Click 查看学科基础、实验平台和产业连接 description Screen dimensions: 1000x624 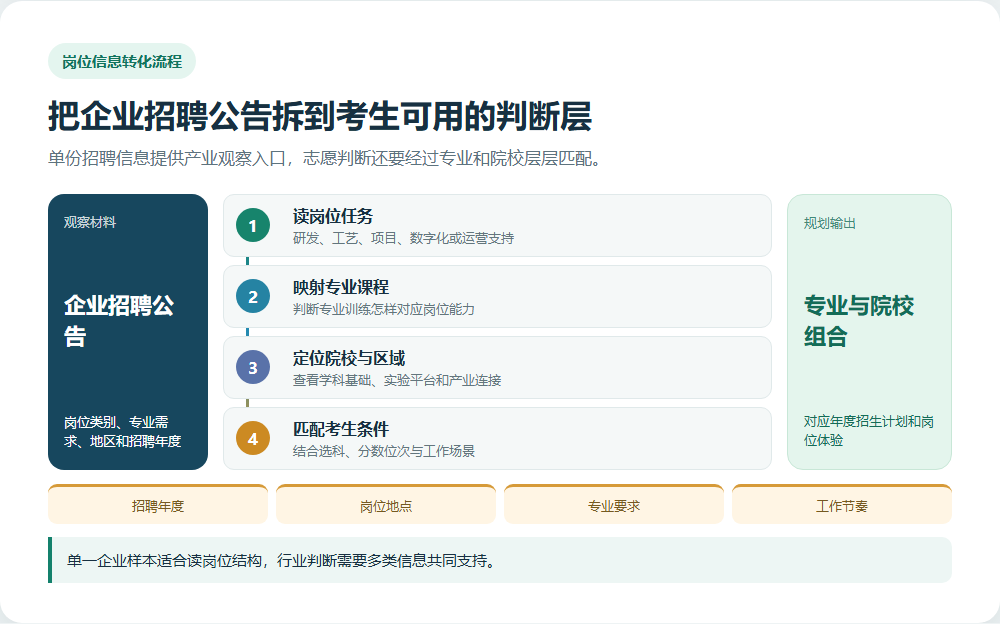(397, 380)
